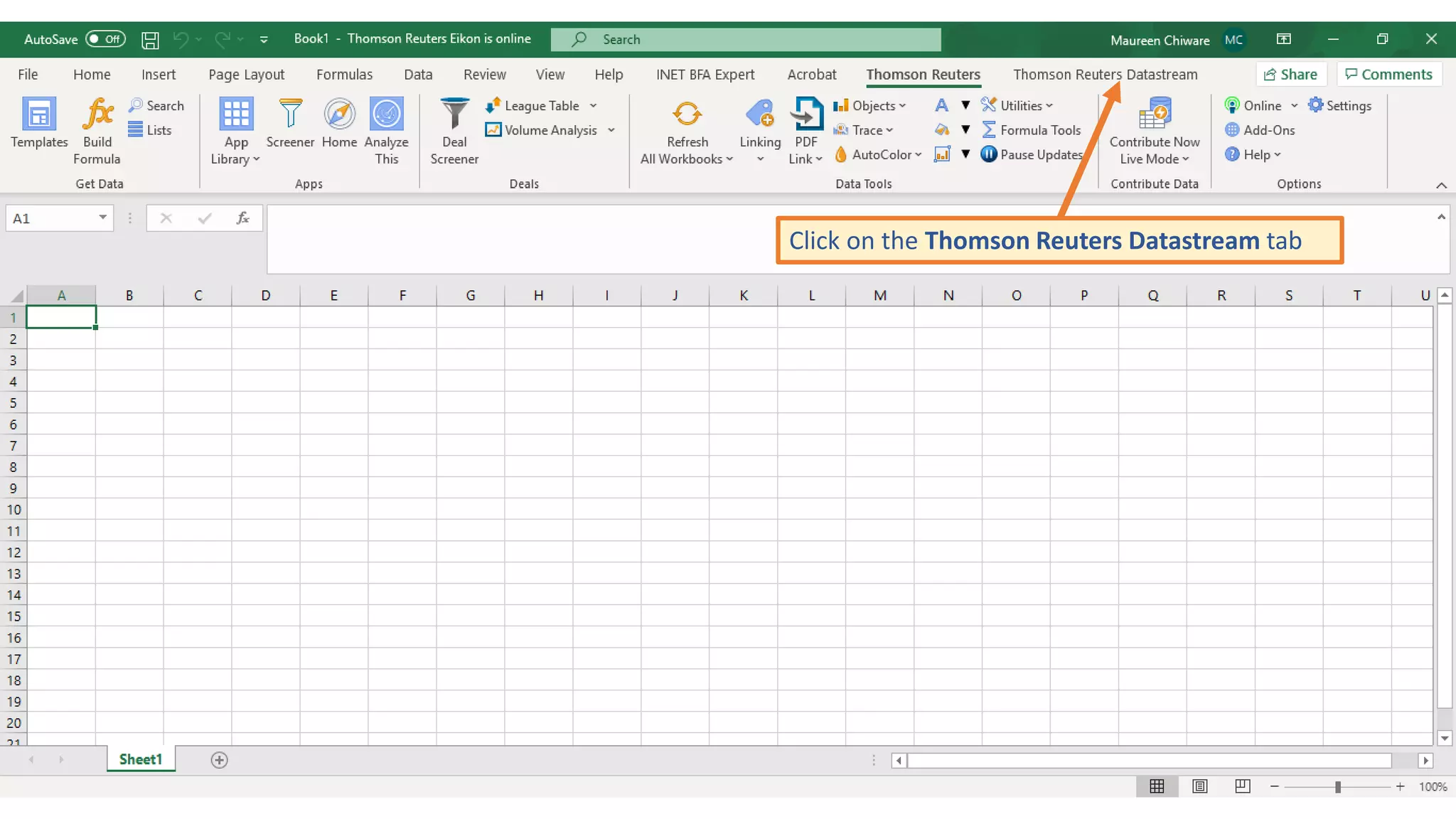The image size is (1456, 819).
Task: Click the Save icon in title bar
Action: [x=150, y=40]
